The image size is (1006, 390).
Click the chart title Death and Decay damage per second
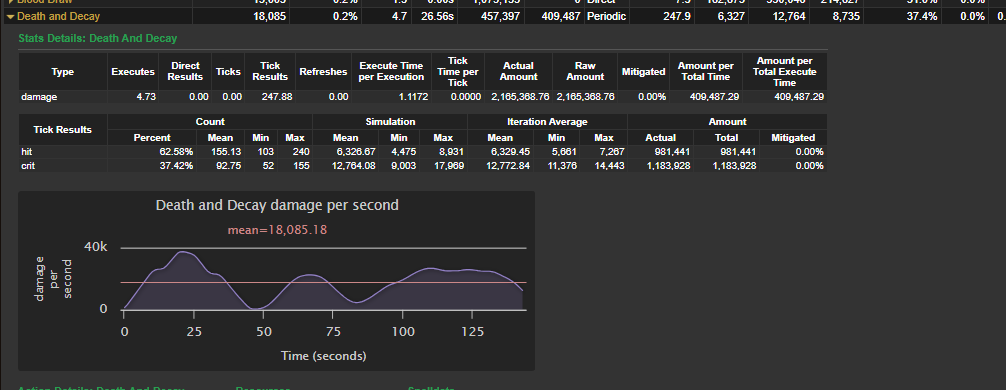277,205
